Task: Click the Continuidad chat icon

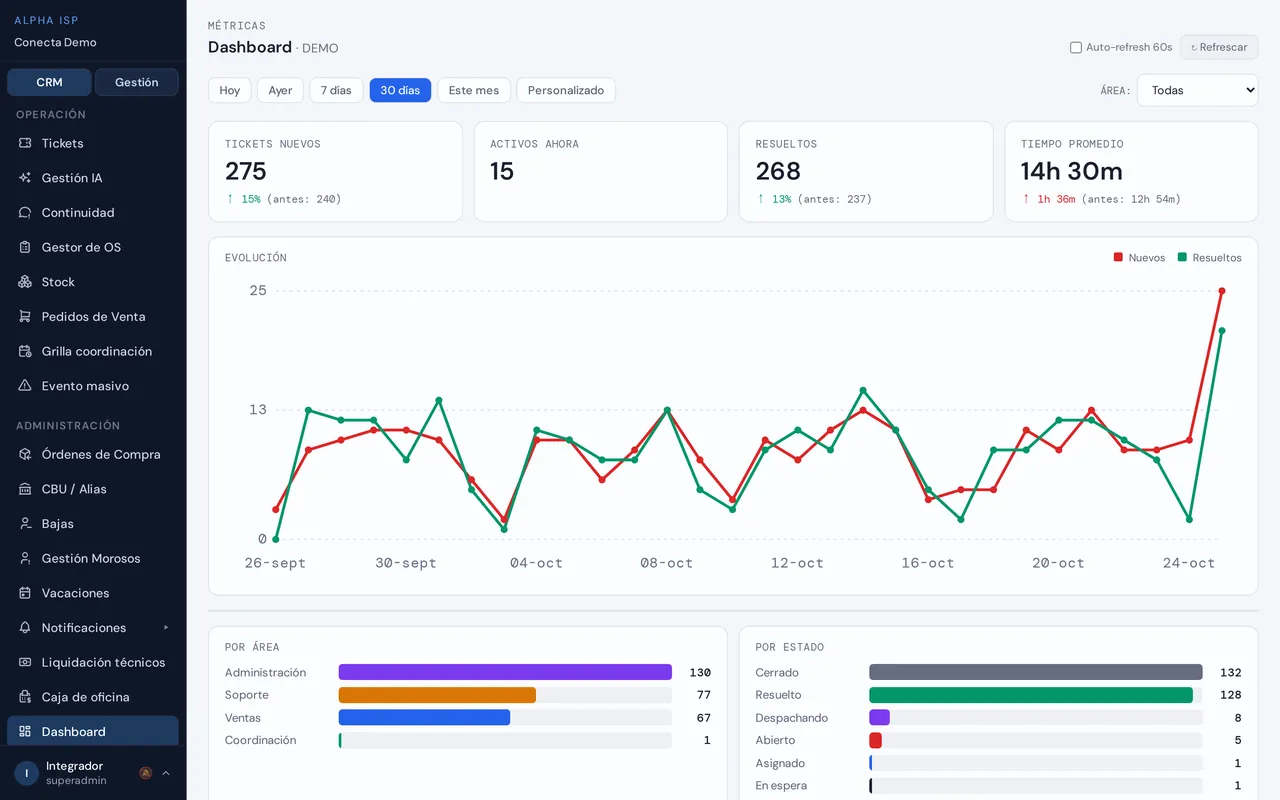Action: pos(25,213)
